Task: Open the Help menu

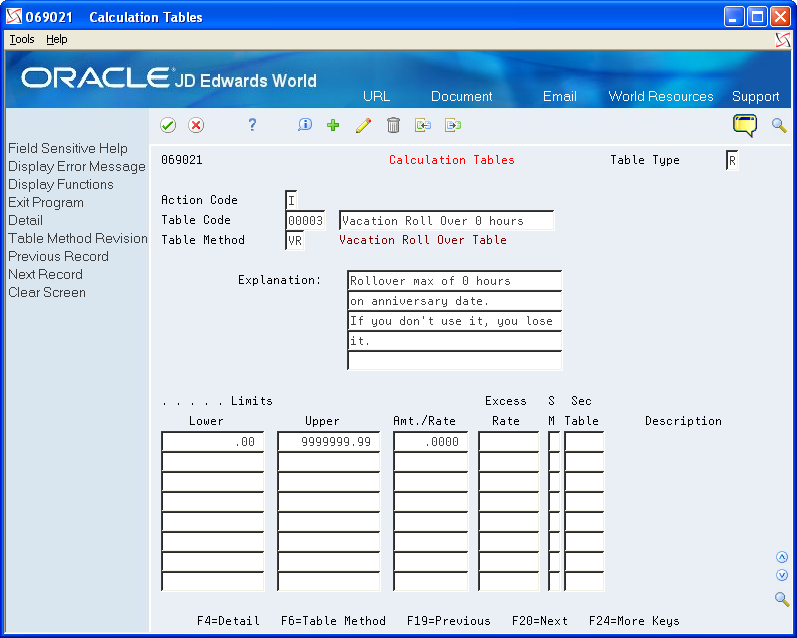Action: tap(56, 39)
